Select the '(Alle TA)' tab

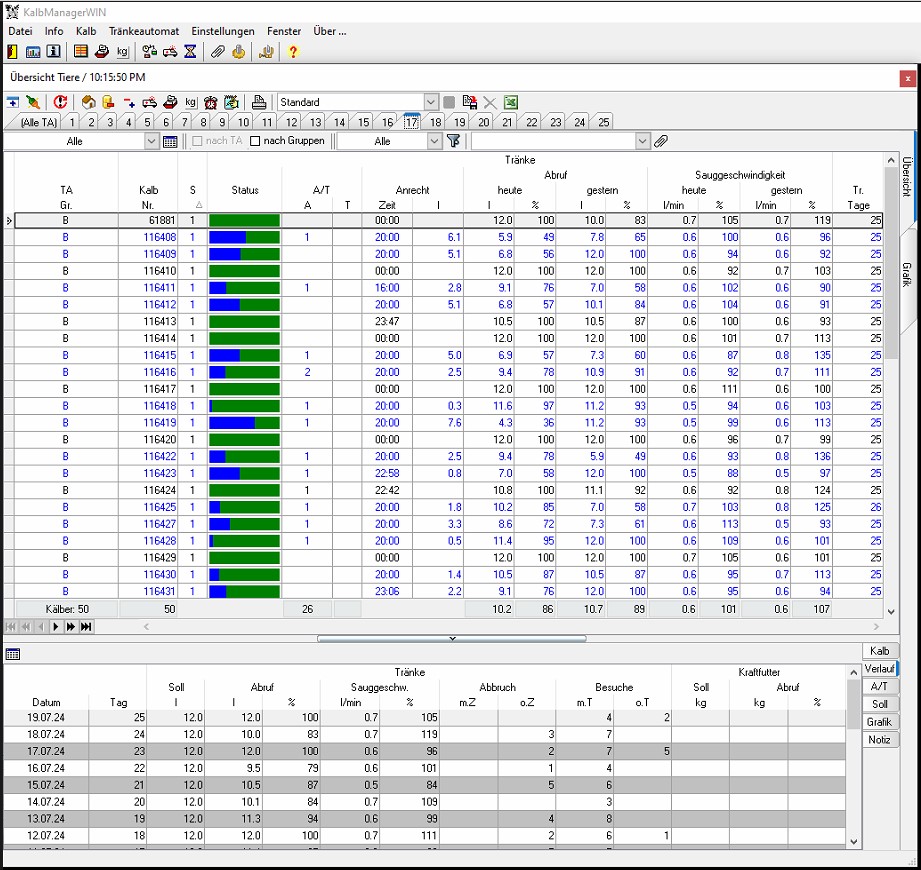coord(38,122)
